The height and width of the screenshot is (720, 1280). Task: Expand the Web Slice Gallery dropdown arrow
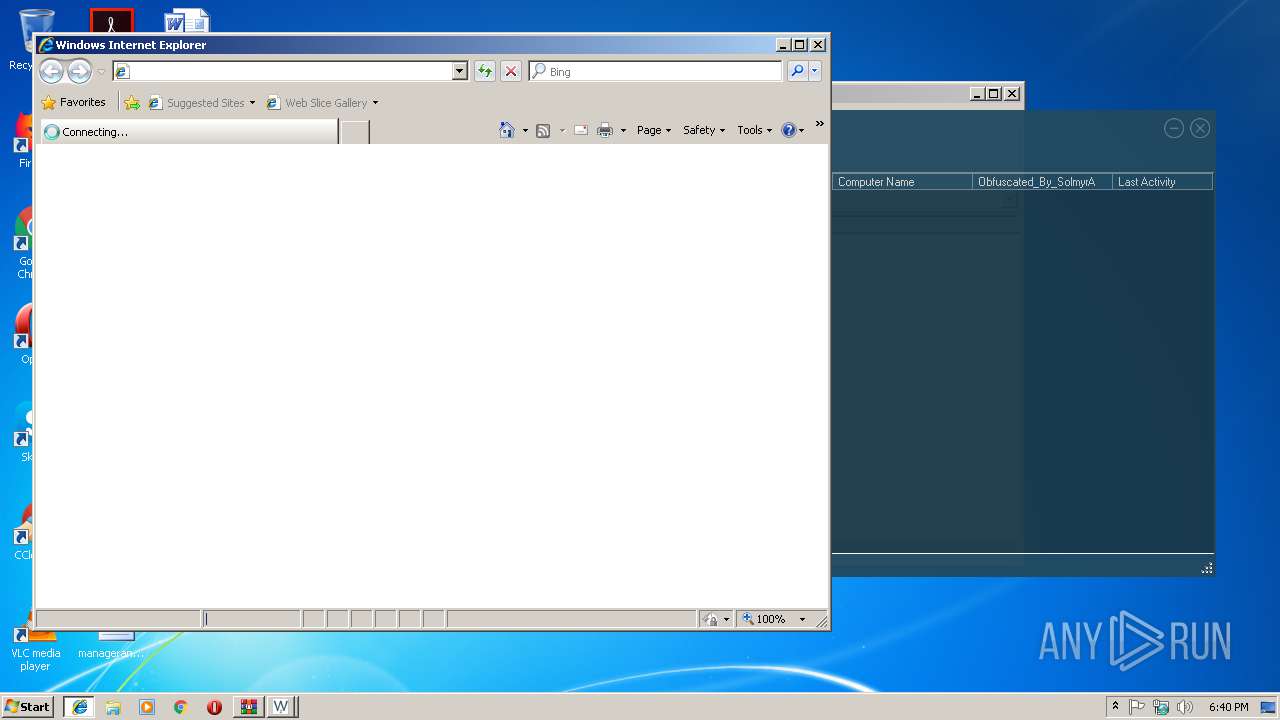pos(375,103)
